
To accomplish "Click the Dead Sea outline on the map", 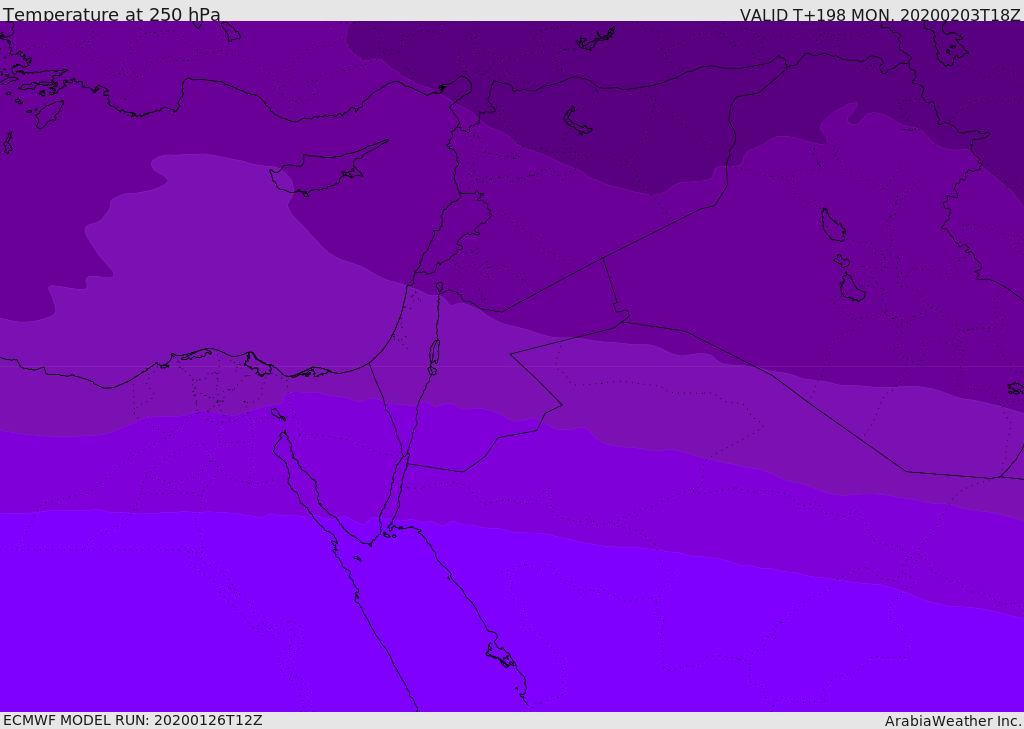I will 434,353.
